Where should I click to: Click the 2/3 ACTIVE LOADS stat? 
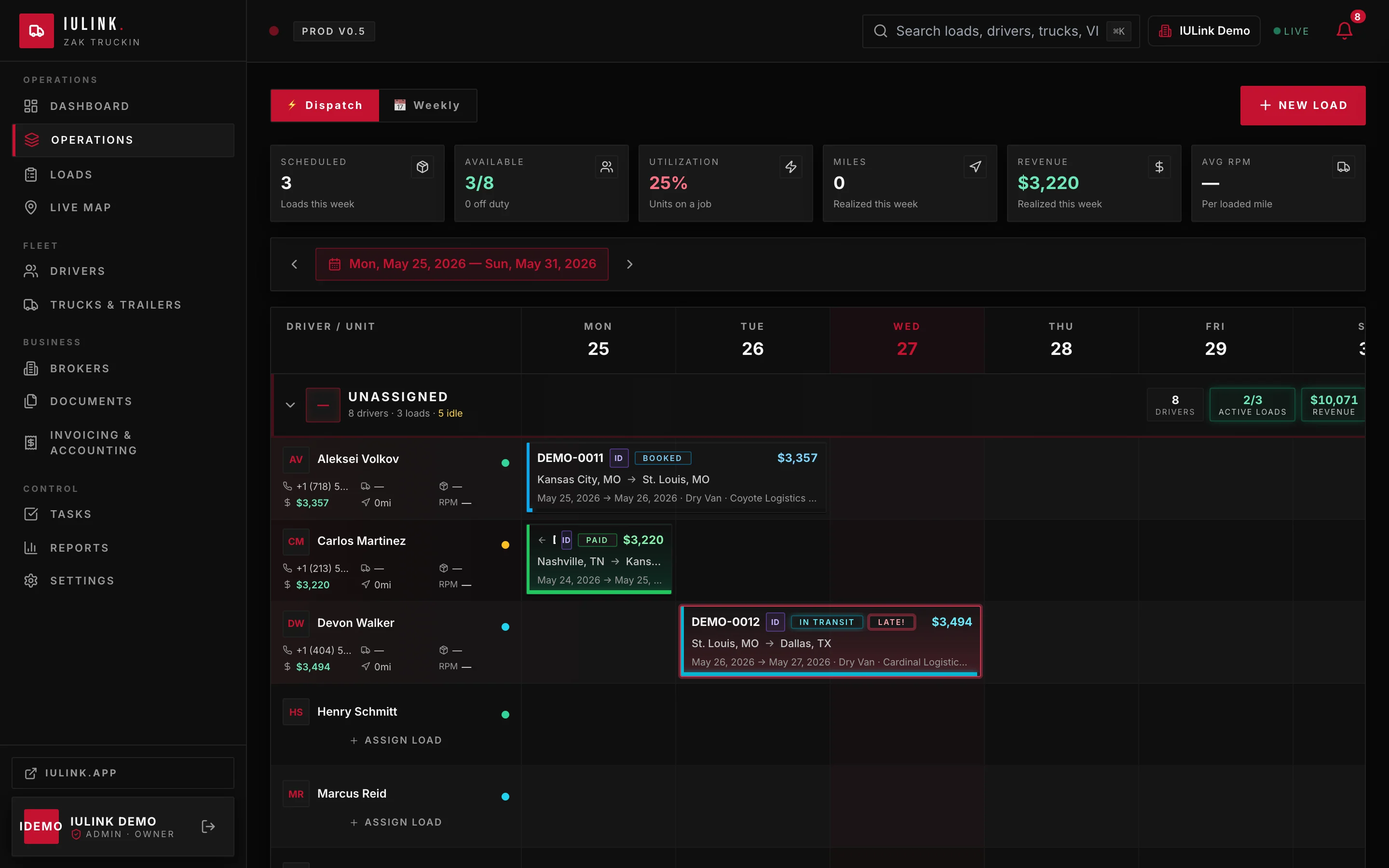tap(1253, 405)
